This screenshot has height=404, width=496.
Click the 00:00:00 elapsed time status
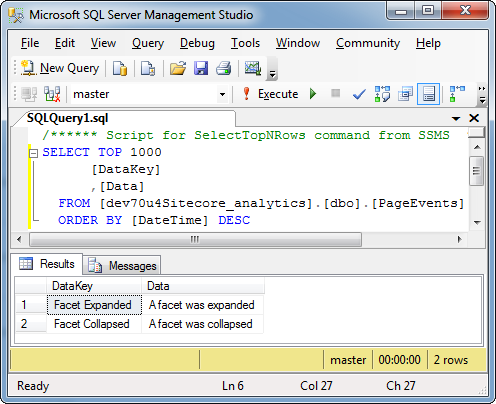[x=399, y=360]
